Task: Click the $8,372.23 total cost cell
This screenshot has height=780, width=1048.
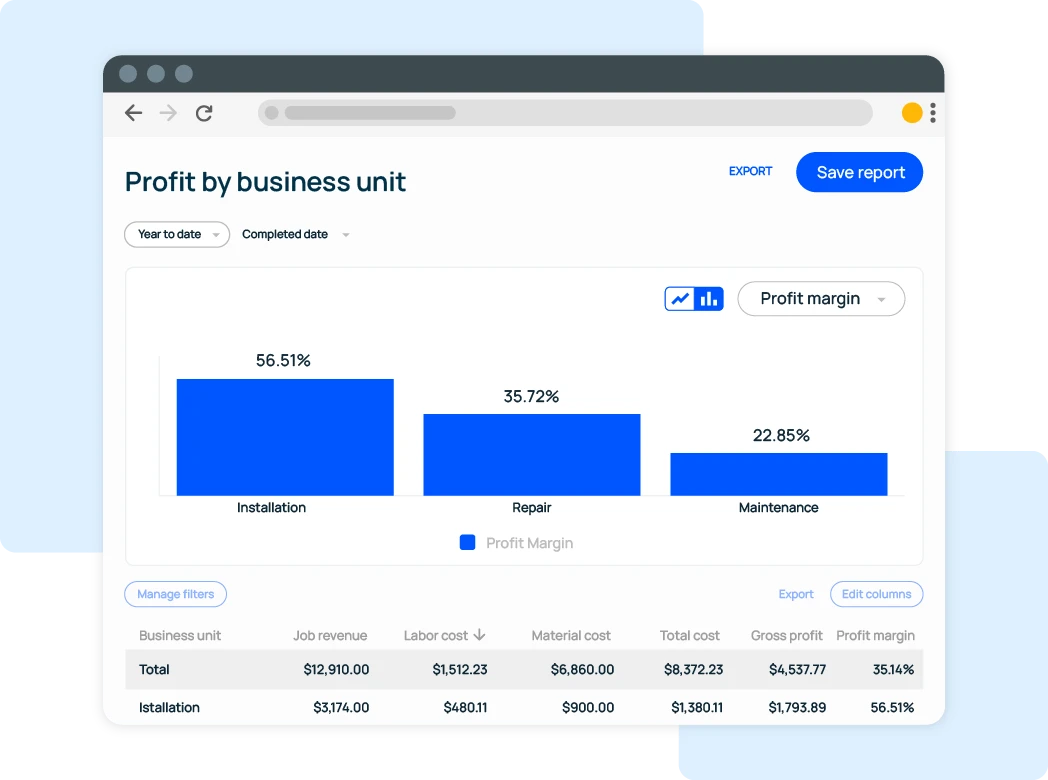Action: (x=693, y=669)
